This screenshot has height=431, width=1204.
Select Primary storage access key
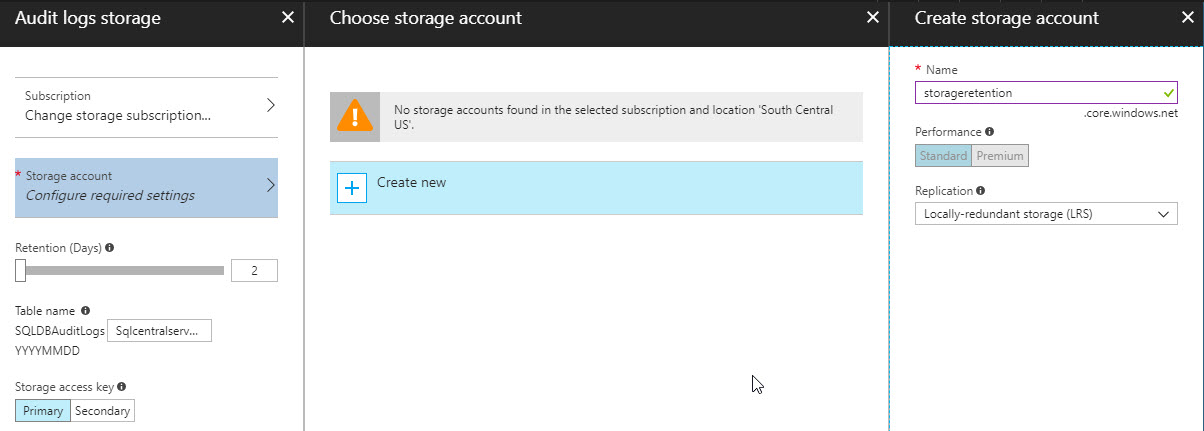pyautogui.click(x=43, y=410)
